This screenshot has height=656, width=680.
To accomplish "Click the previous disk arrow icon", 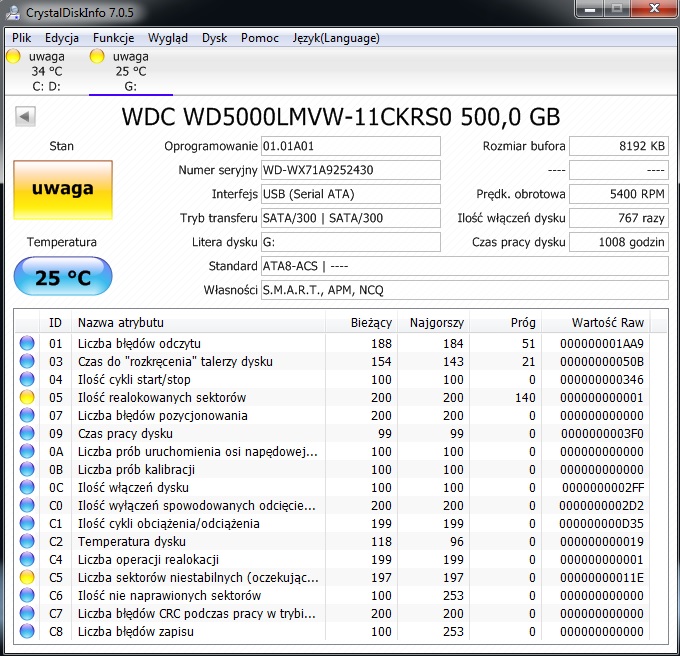I will 25,116.
